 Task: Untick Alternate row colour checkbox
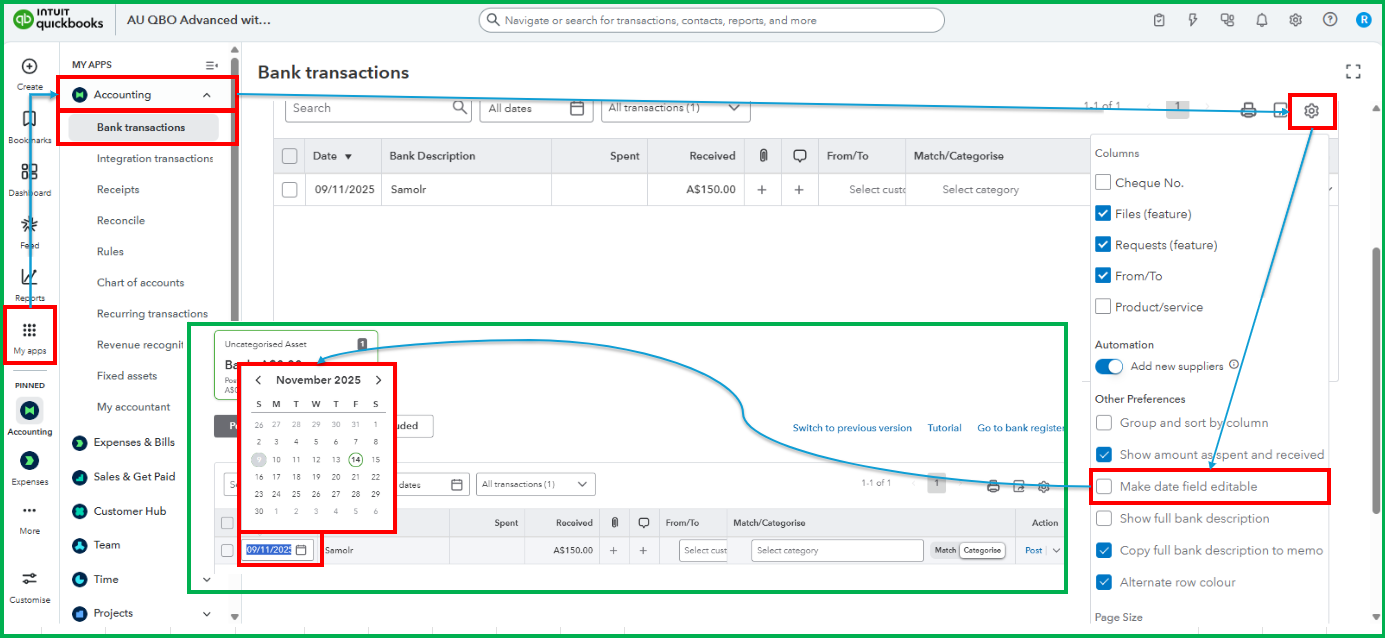1104,583
